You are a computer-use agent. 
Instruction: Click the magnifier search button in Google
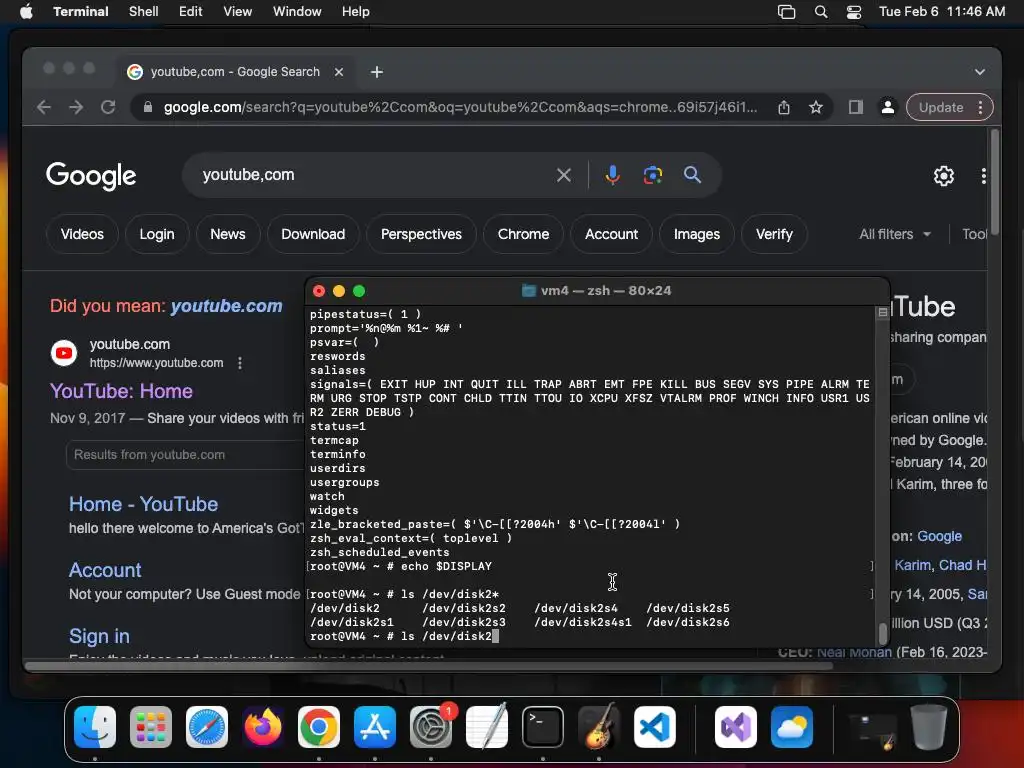tap(692, 175)
